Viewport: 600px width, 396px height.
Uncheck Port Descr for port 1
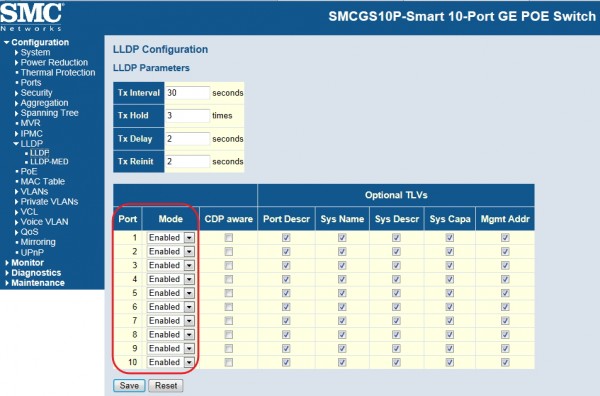click(x=286, y=238)
